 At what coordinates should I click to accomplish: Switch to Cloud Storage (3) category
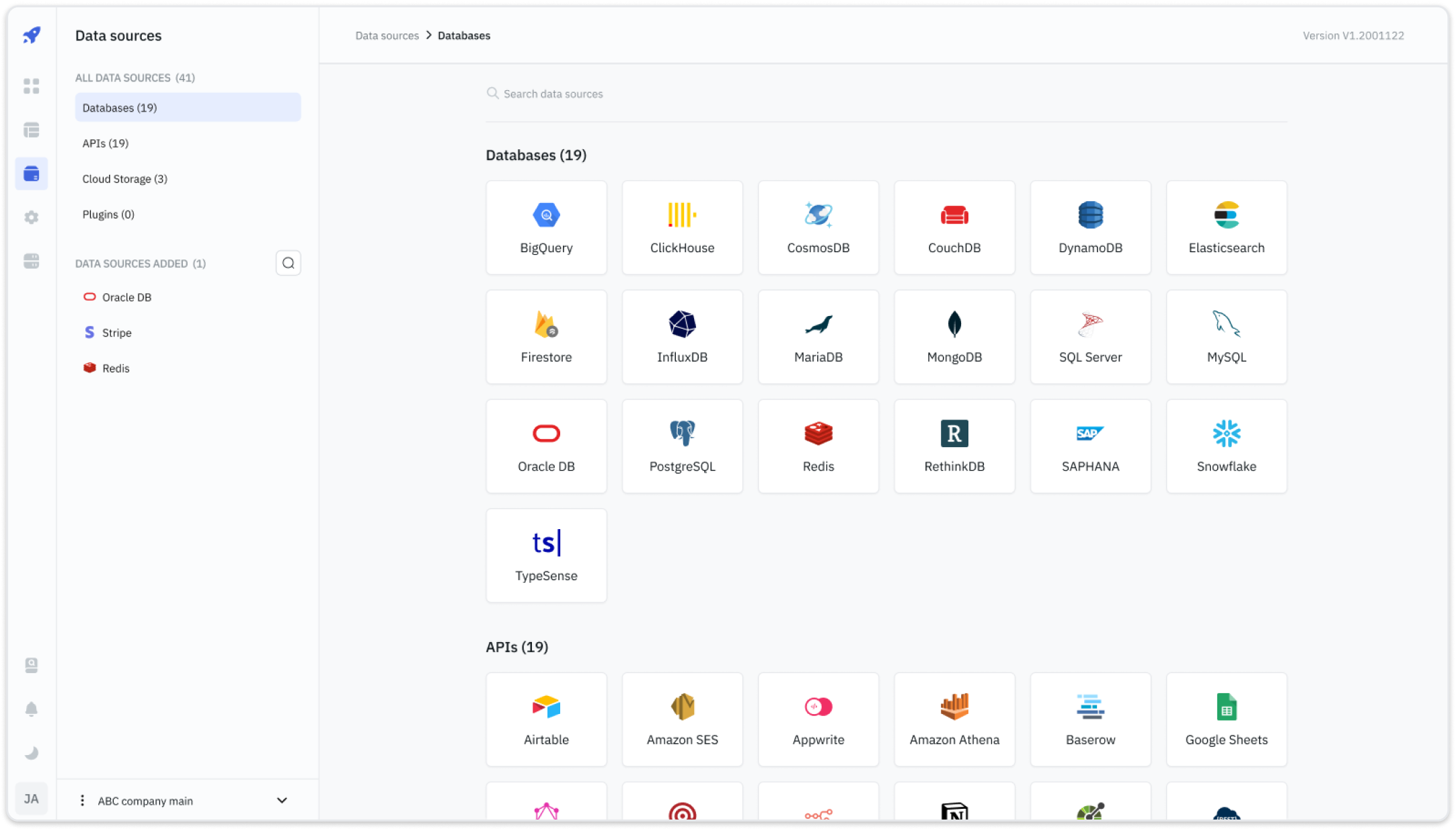pyautogui.click(x=125, y=179)
